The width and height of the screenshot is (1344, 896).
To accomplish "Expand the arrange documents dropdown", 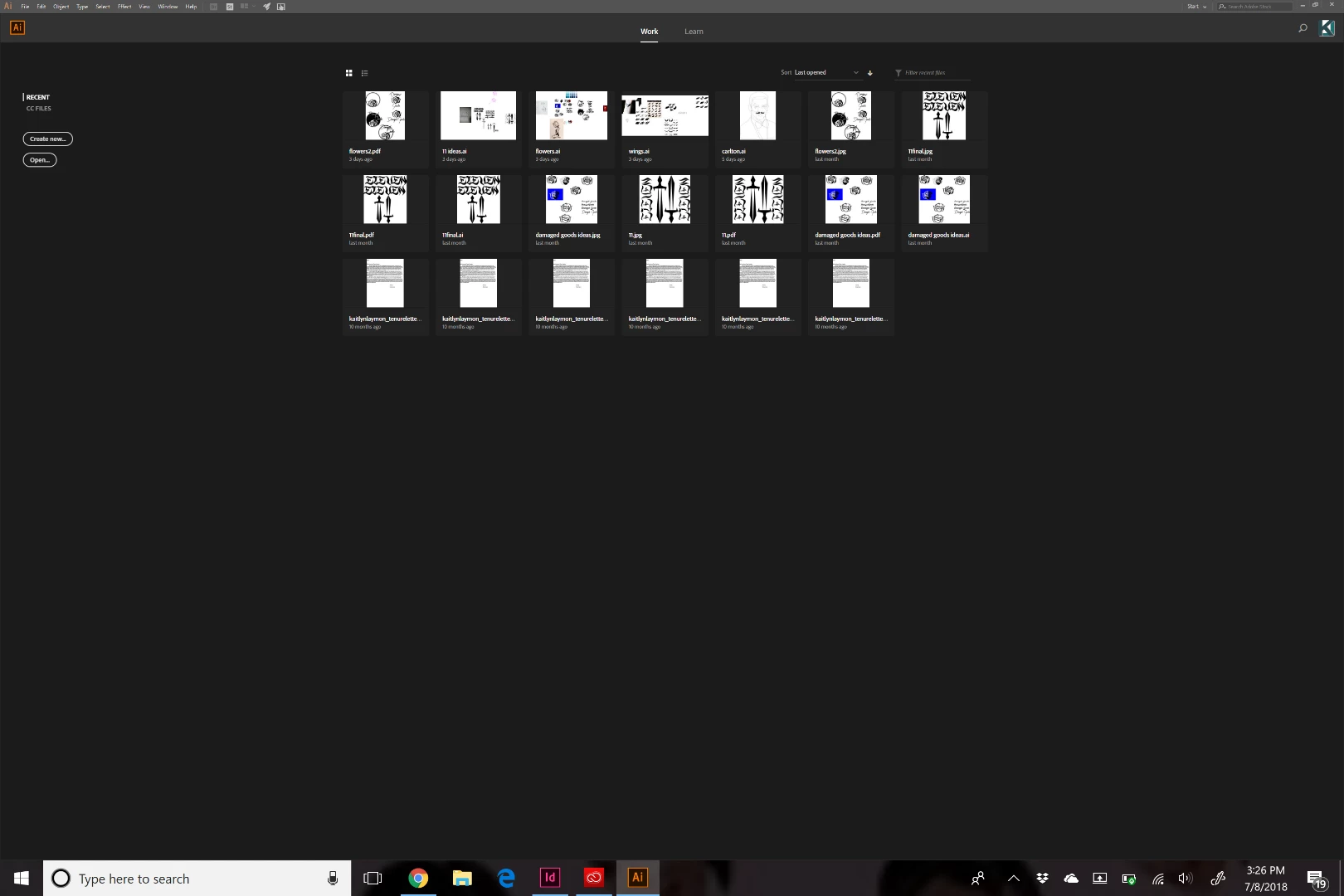I will [x=247, y=7].
